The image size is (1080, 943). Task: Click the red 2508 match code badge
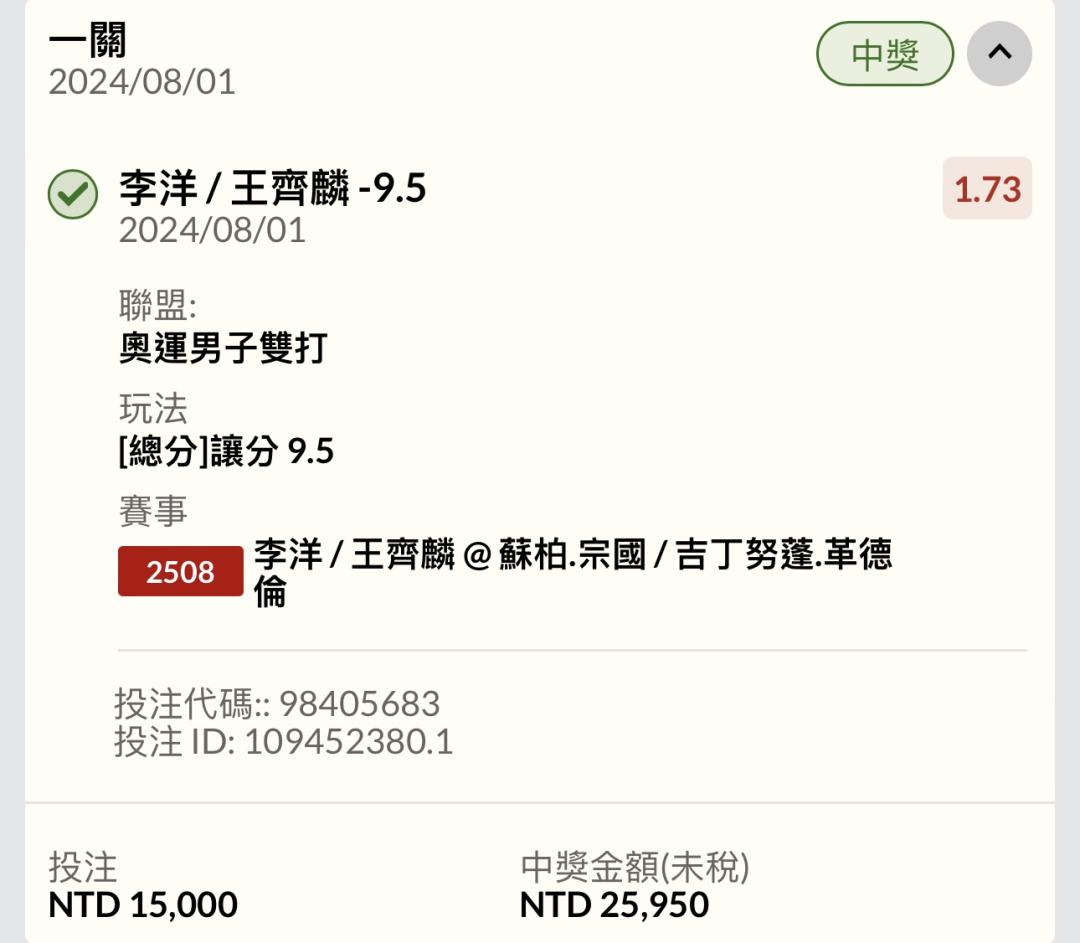tap(180, 571)
